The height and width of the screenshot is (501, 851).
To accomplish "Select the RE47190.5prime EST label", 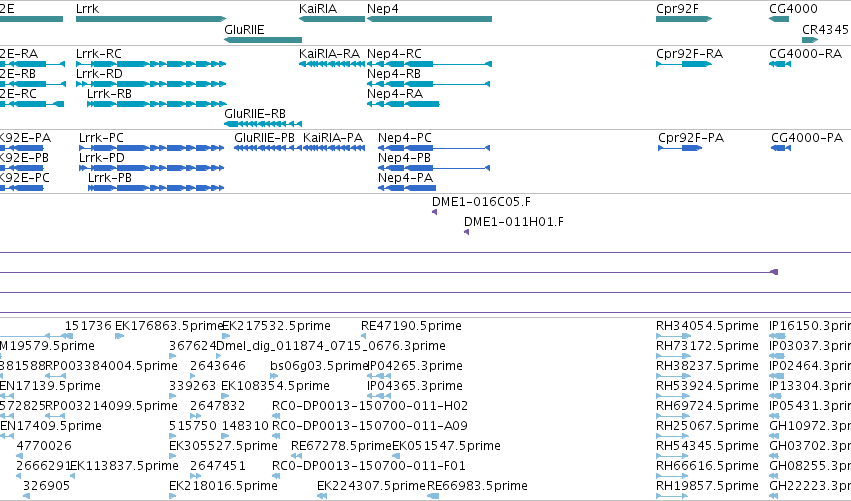I will coord(411,326).
